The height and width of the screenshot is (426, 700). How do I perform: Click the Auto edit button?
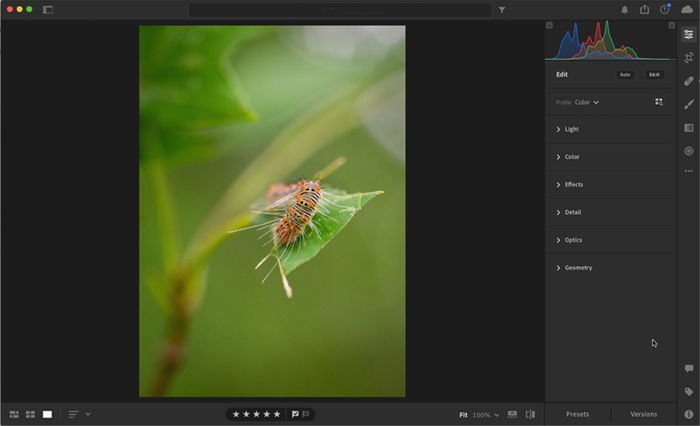[625, 75]
